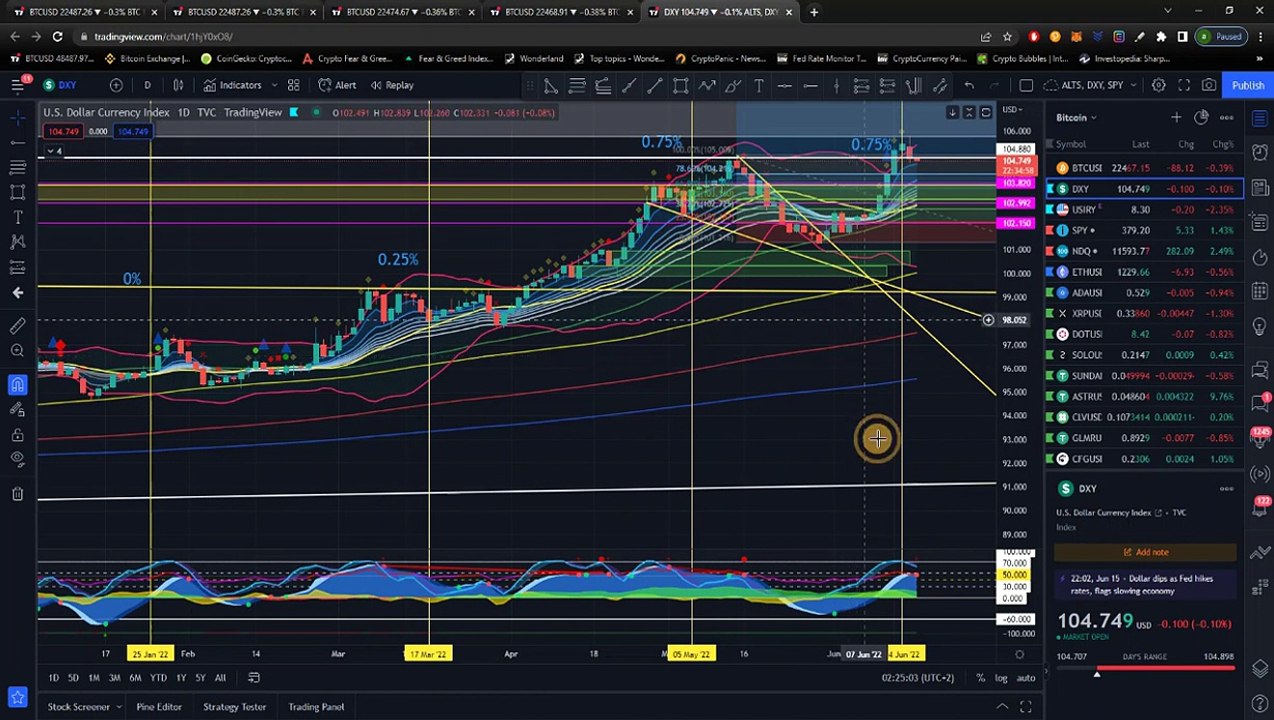Viewport: 1274px width, 720px height.
Task: Collapse the indicator legend showing 4
Action: 53,151
